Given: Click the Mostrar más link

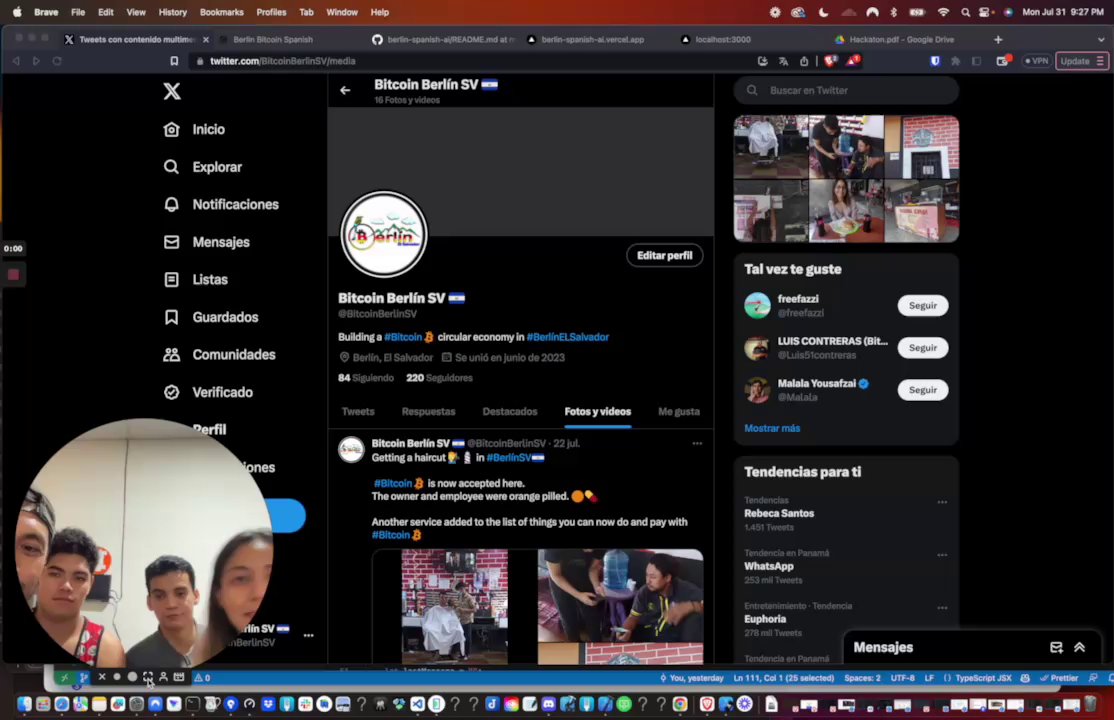Looking at the screenshot, I should (x=772, y=429).
